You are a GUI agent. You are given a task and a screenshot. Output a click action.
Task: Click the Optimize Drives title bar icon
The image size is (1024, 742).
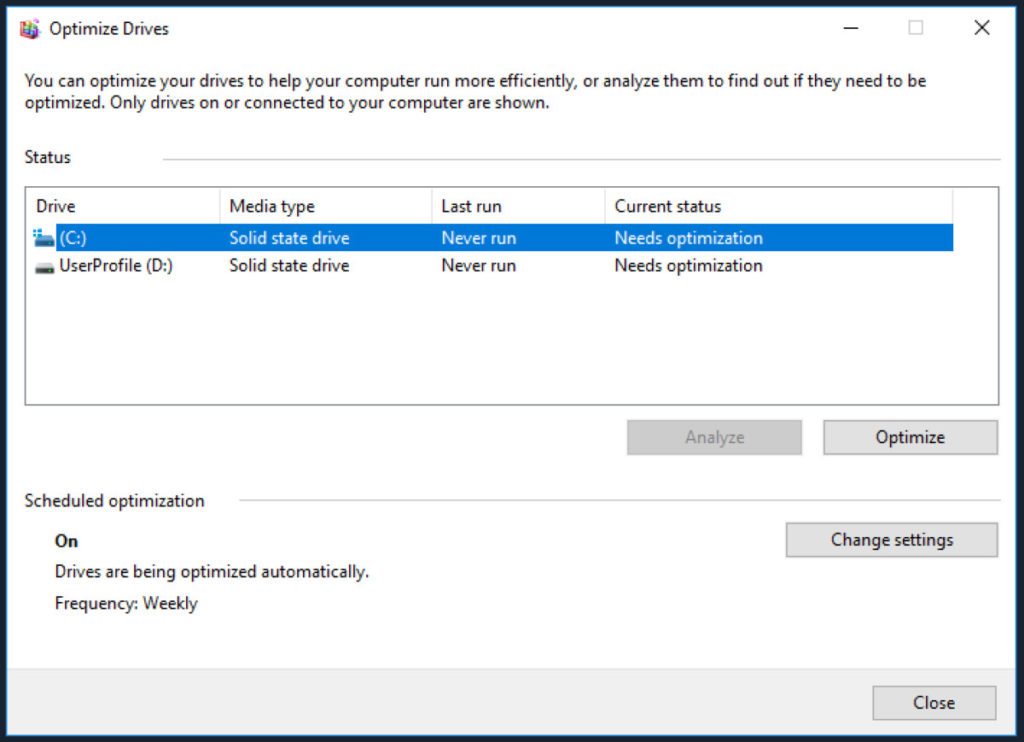click(30, 28)
